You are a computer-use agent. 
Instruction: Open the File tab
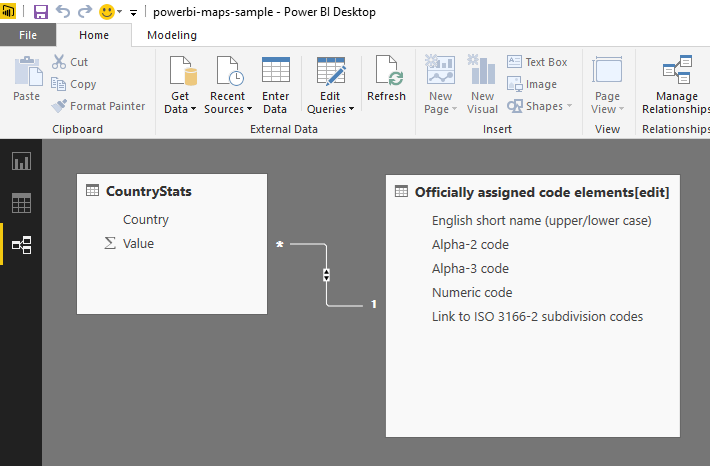pyautogui.click(x=28, y=35)
